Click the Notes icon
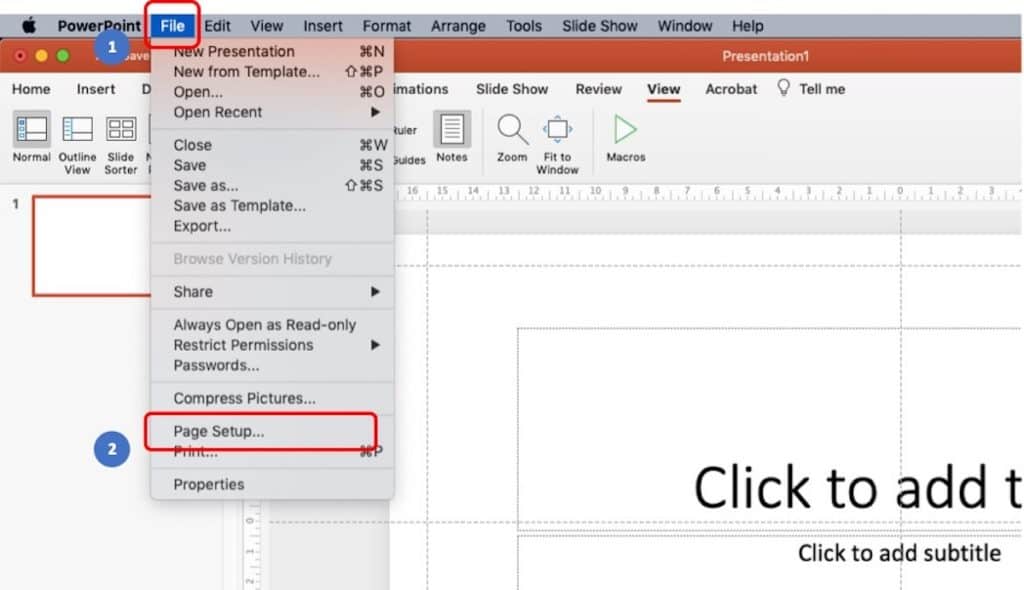The height and width of the screenshot is (590, 1024). 452,140
